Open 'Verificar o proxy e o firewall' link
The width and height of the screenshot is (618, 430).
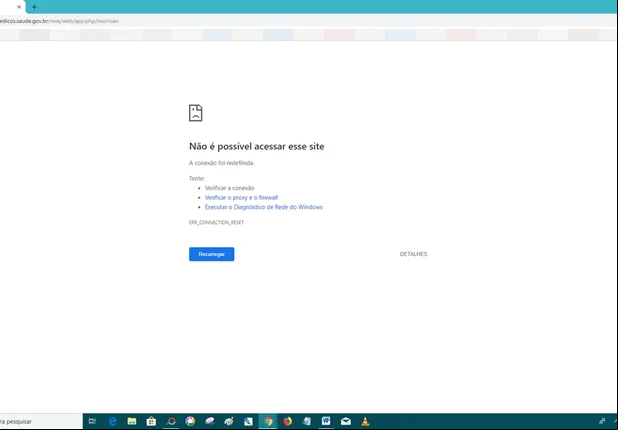coord(241,197)
